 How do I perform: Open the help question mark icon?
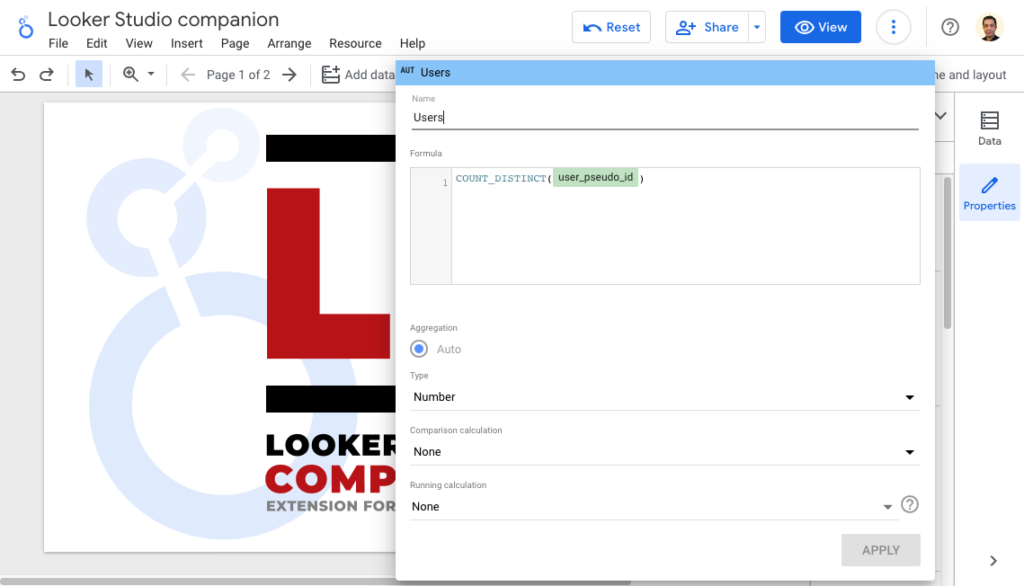(x=950, y=27)
